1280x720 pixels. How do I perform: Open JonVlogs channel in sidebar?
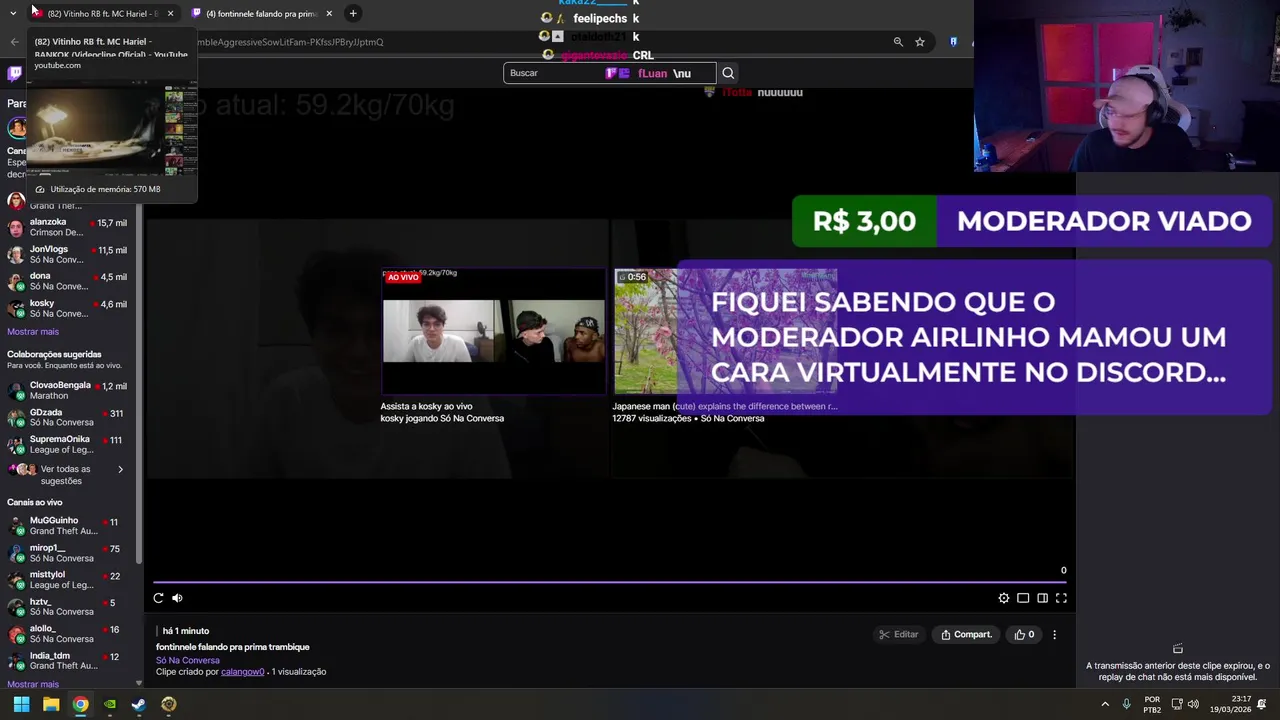pos(70,254)
